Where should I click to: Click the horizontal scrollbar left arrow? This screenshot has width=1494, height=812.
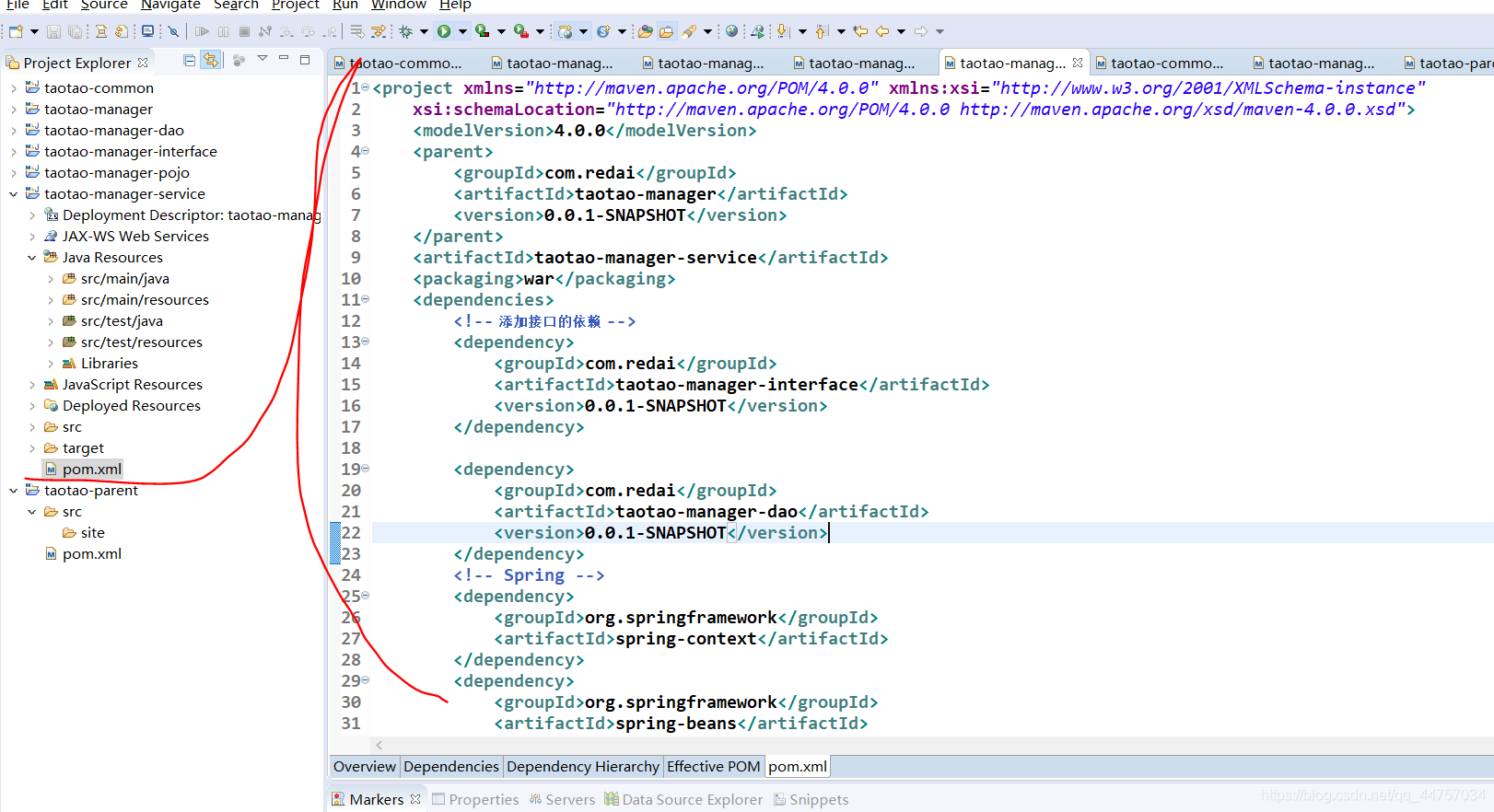(379, 745)
